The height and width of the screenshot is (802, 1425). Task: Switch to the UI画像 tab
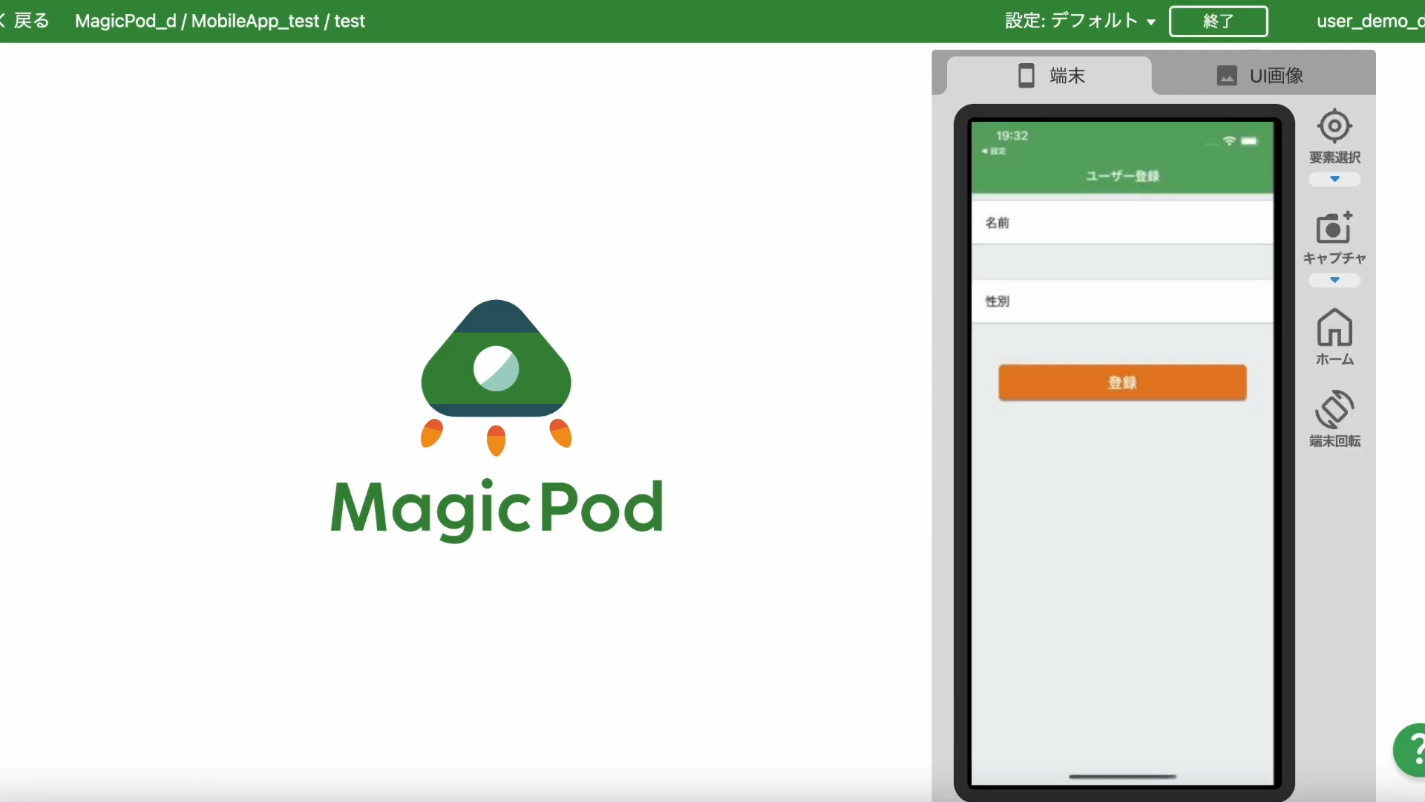[x=1262, y=75]
